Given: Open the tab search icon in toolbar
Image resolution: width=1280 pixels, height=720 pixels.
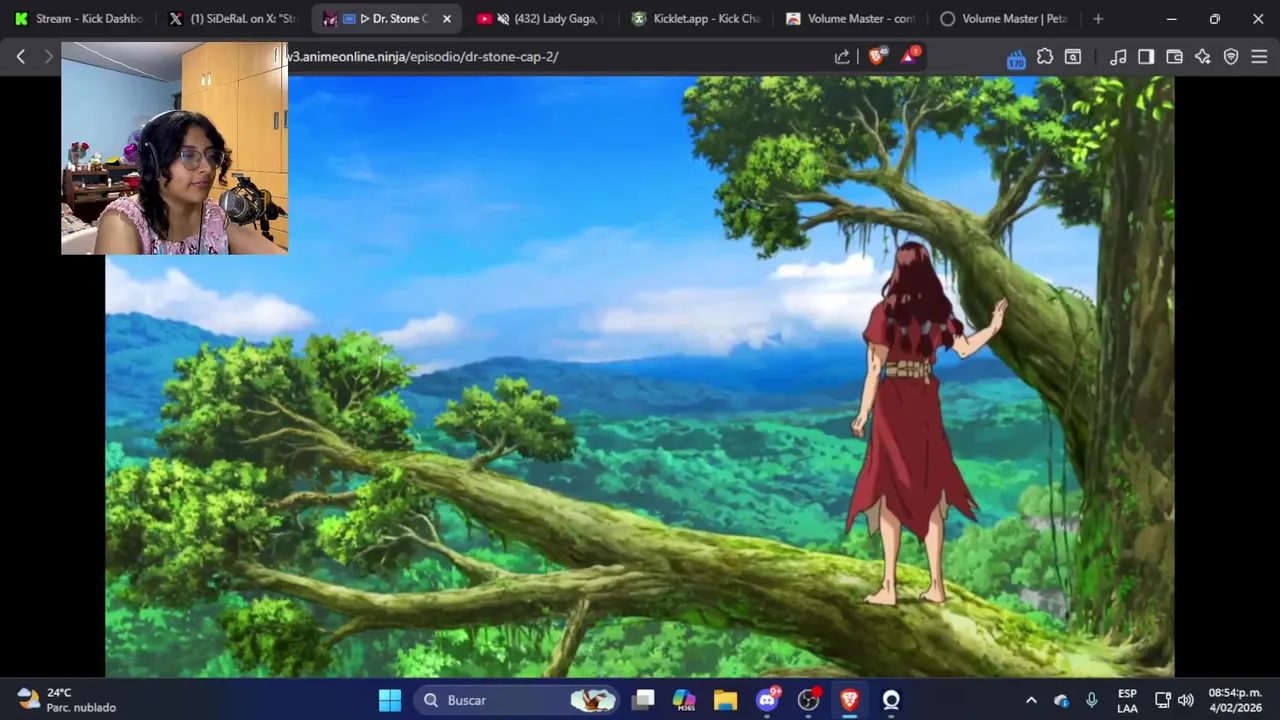Looking at the screenshot, I should click(1073, 57).
